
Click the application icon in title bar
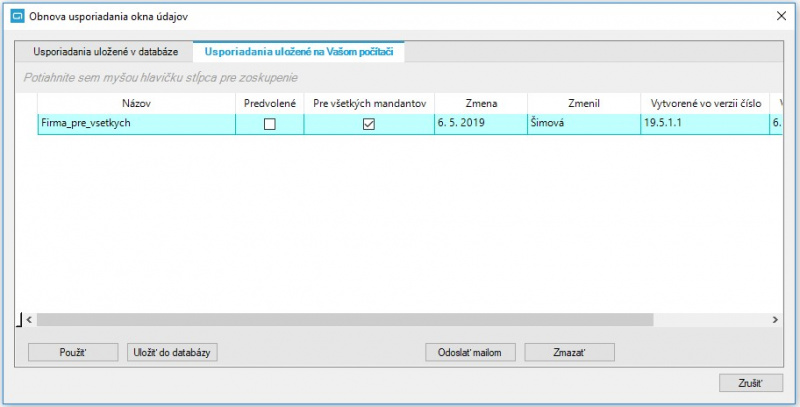17,16
